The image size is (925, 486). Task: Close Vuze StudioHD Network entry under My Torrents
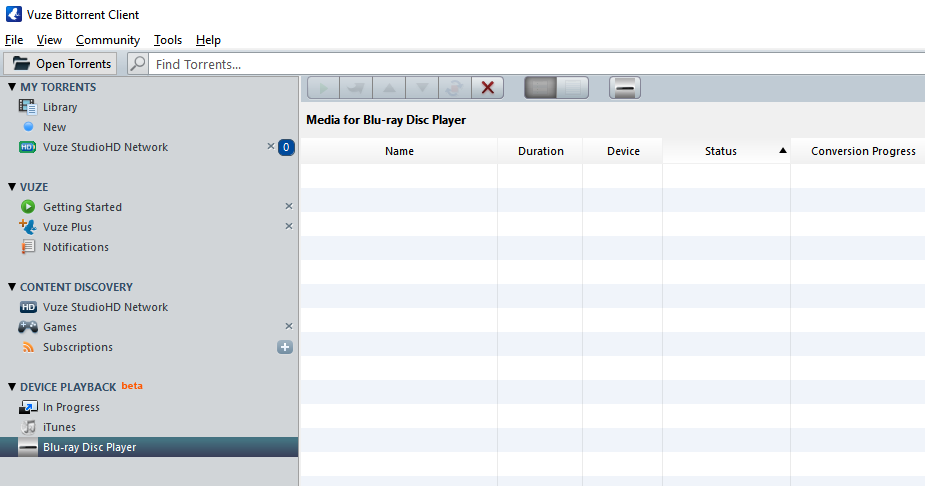pos(271,146)
